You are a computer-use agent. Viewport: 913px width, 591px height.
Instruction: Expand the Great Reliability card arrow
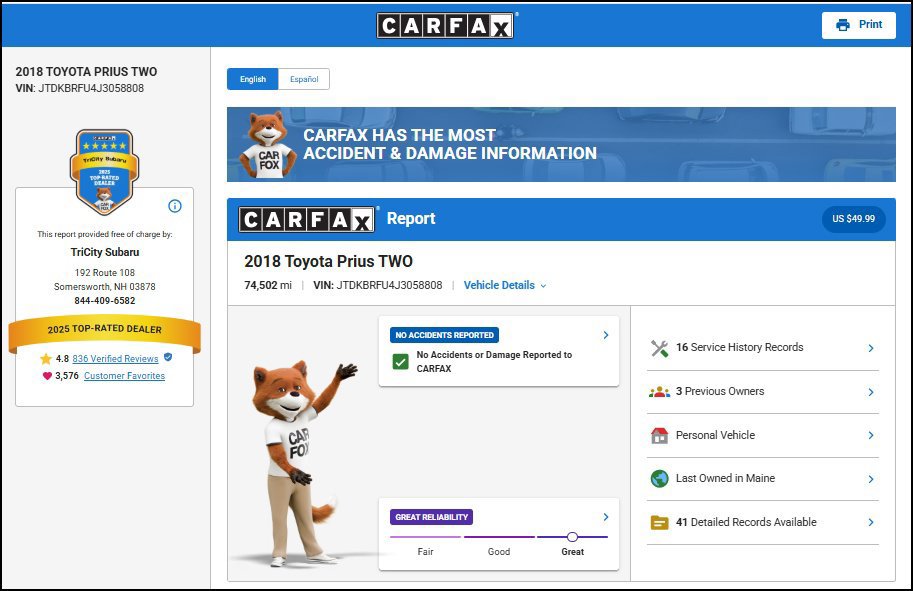click(606, 517)
